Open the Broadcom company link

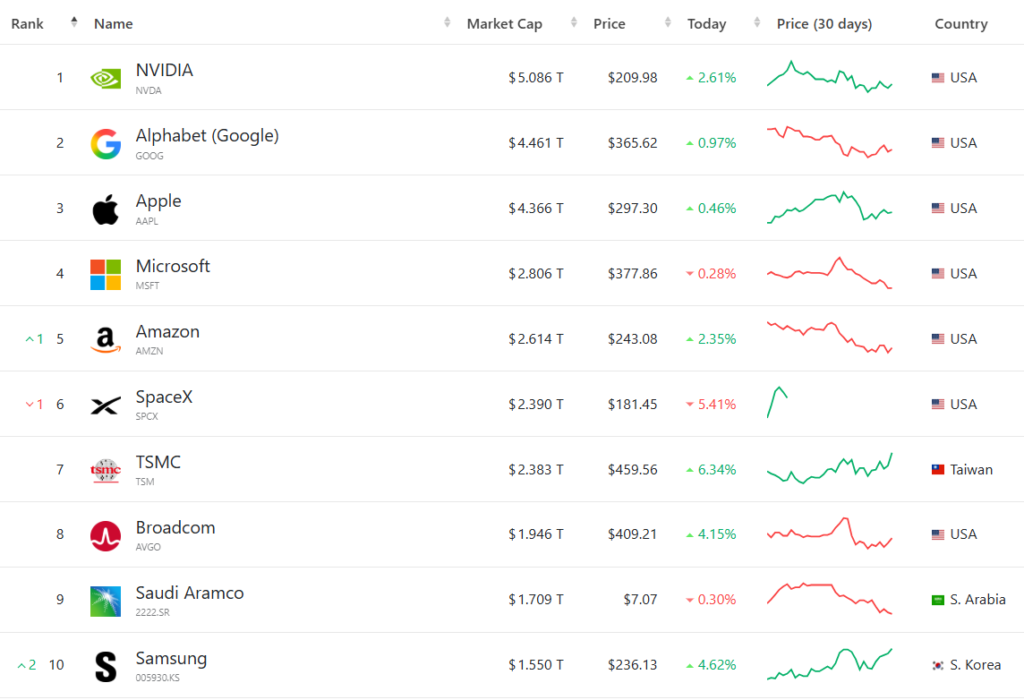tap(175, 527)
